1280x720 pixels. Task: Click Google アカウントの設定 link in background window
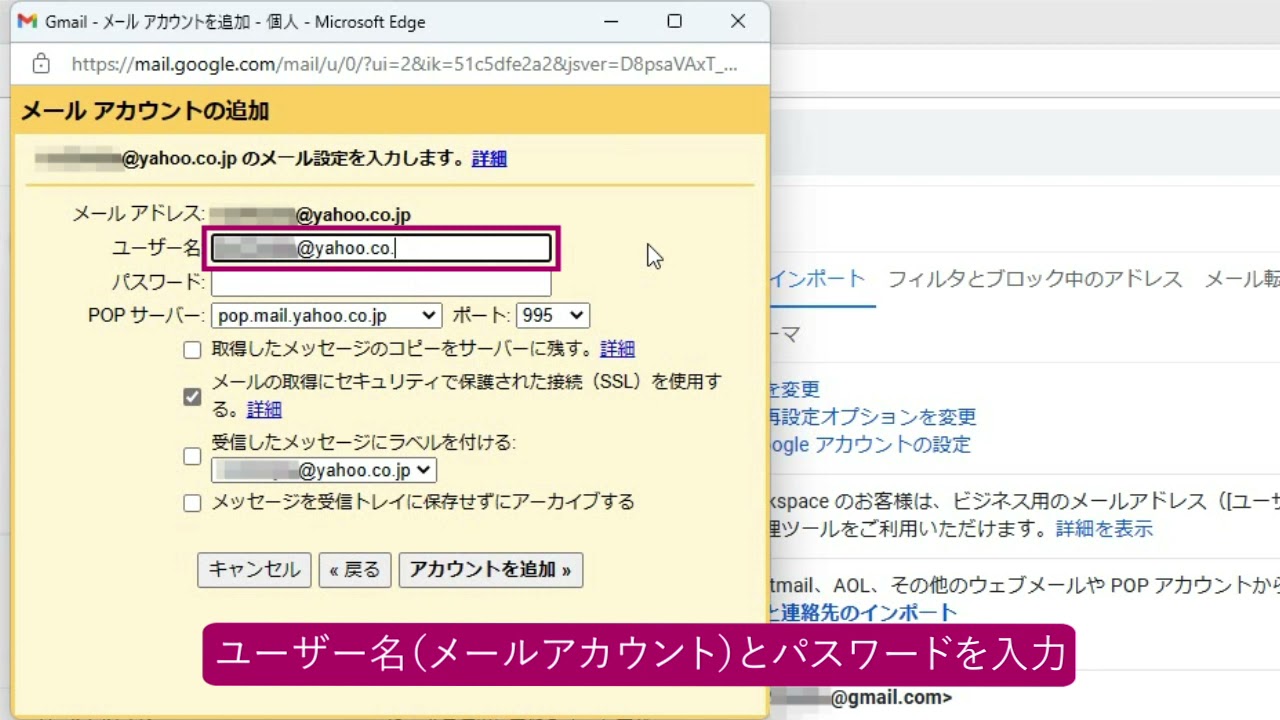869,444
